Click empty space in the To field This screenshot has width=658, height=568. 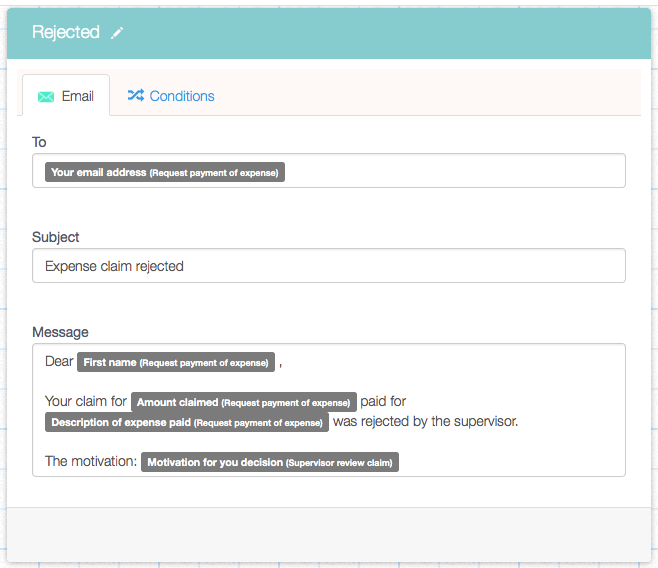tap(450, 172)
